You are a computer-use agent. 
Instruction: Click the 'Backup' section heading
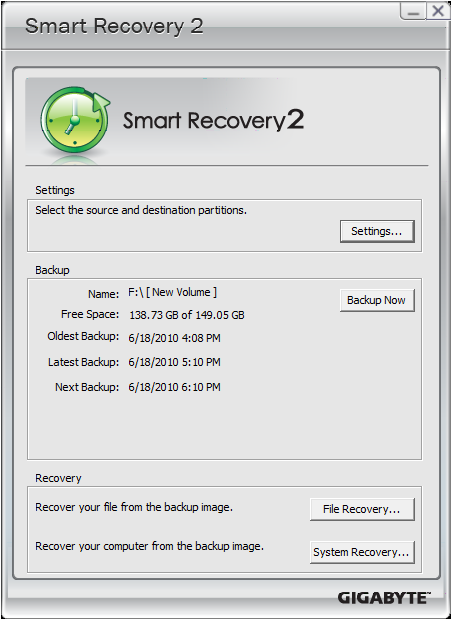[52, 270]
